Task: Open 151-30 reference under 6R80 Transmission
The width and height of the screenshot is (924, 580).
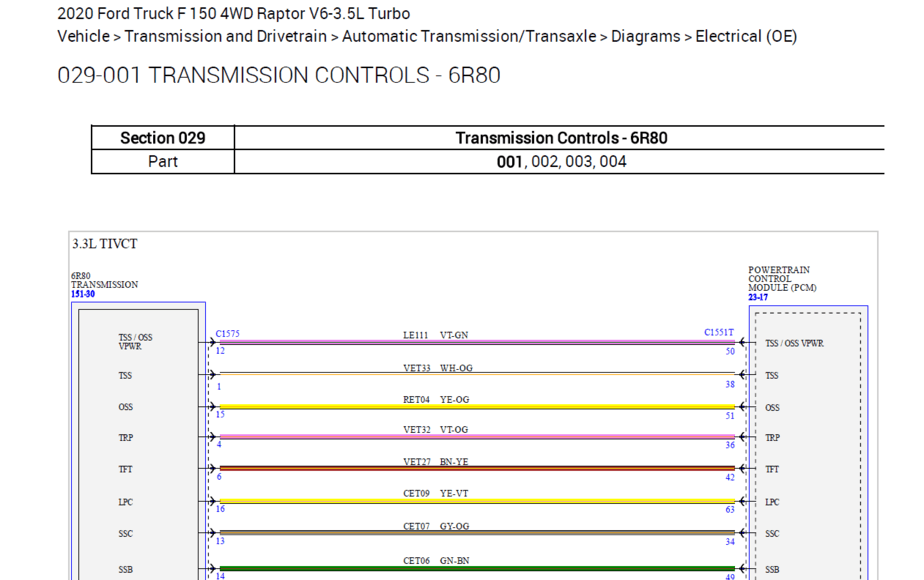Action: [x=83, y=295]
